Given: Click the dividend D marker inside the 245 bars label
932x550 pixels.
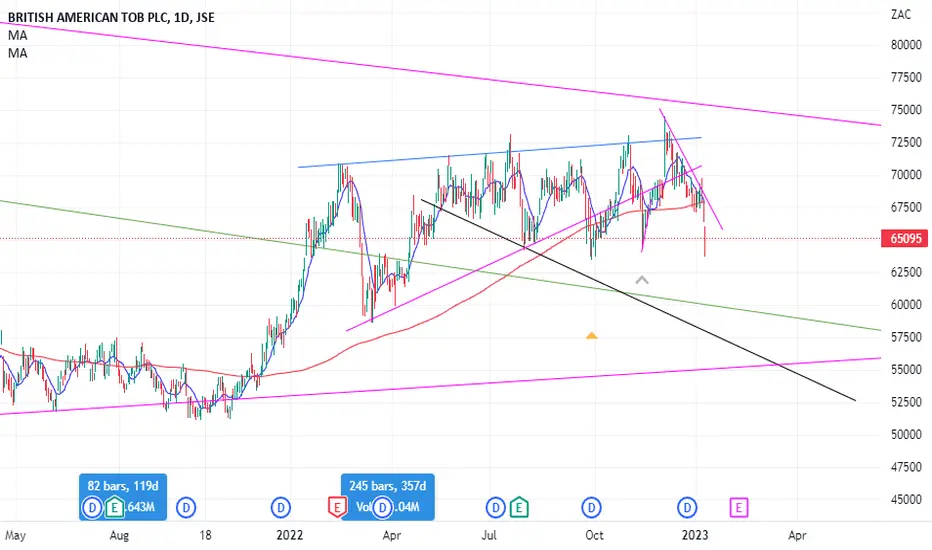Looking at the screenshot, I should (x=383, y=508).
